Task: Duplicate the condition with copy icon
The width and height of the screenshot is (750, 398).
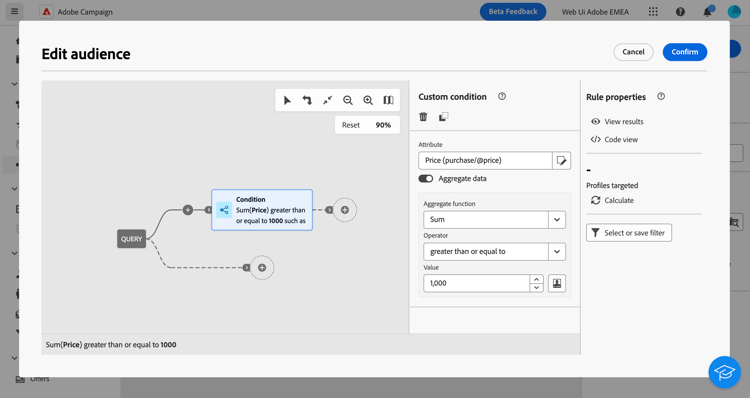Action: click(x=443, y=117)
